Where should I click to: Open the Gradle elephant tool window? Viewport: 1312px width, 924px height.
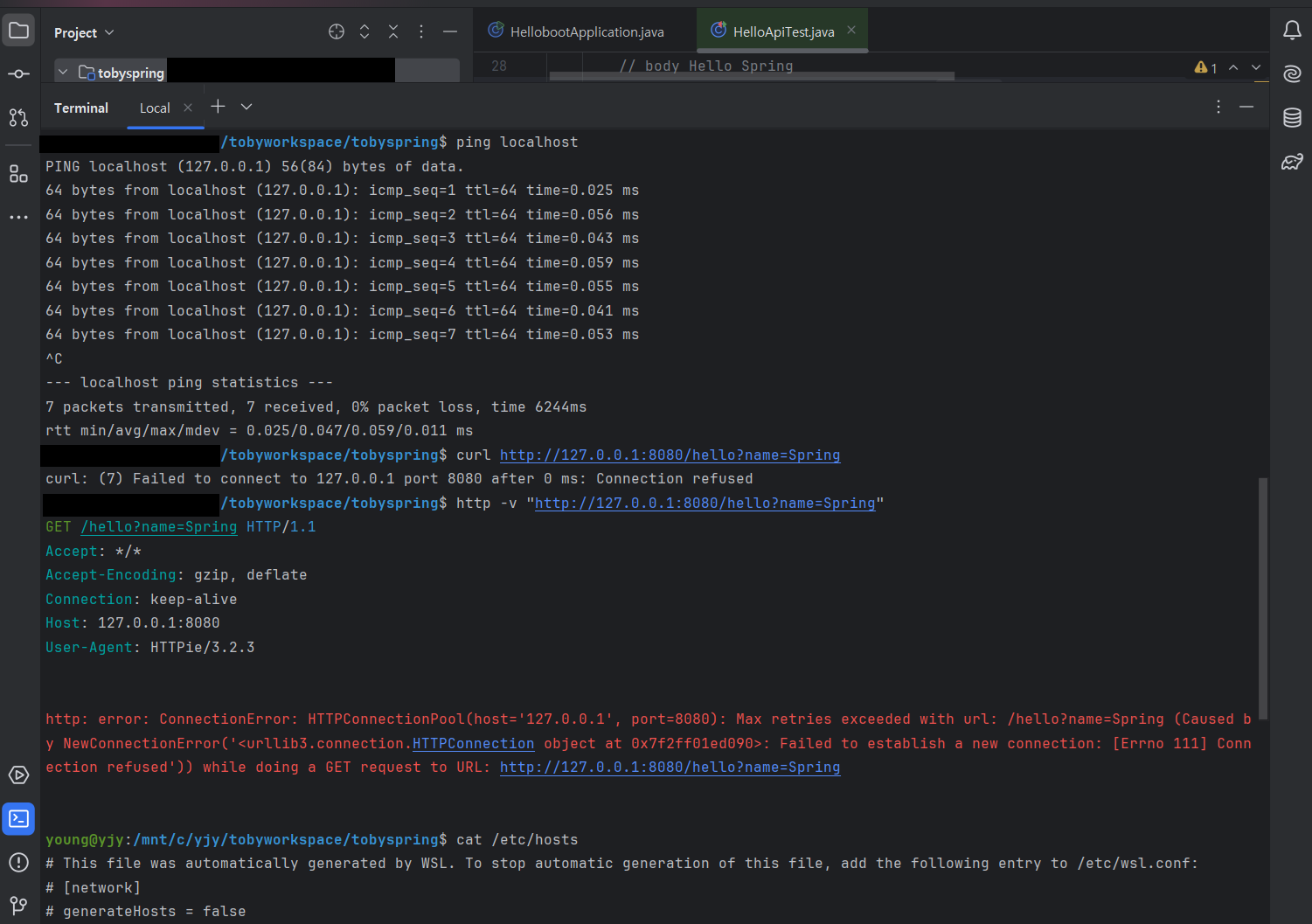coord(1292,162)
